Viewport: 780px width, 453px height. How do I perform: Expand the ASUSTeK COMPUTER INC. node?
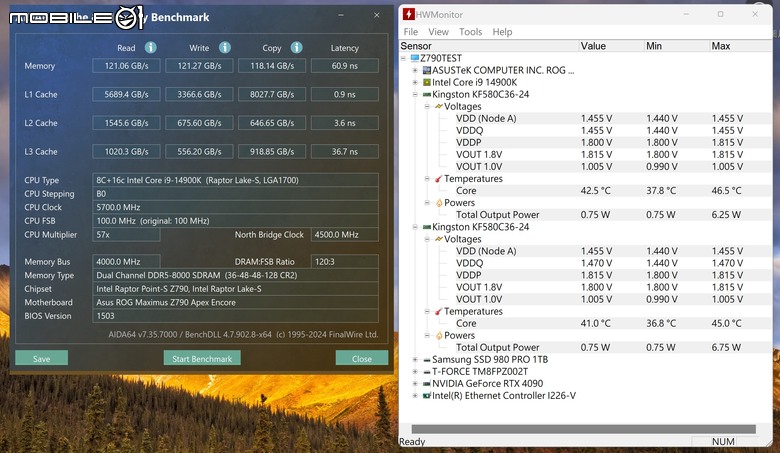(x=415, y=70)
